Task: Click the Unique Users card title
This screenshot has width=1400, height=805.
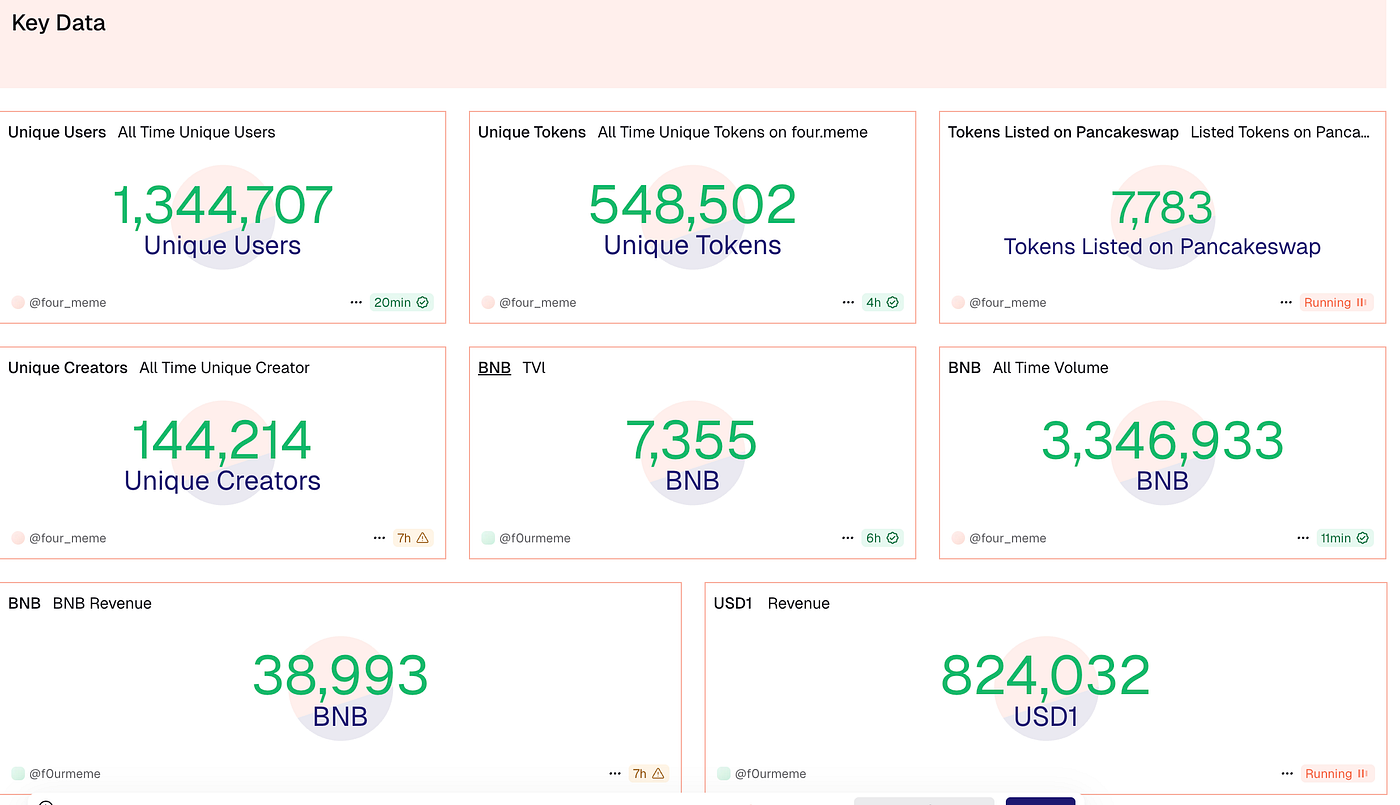Action: coord(57,132)
